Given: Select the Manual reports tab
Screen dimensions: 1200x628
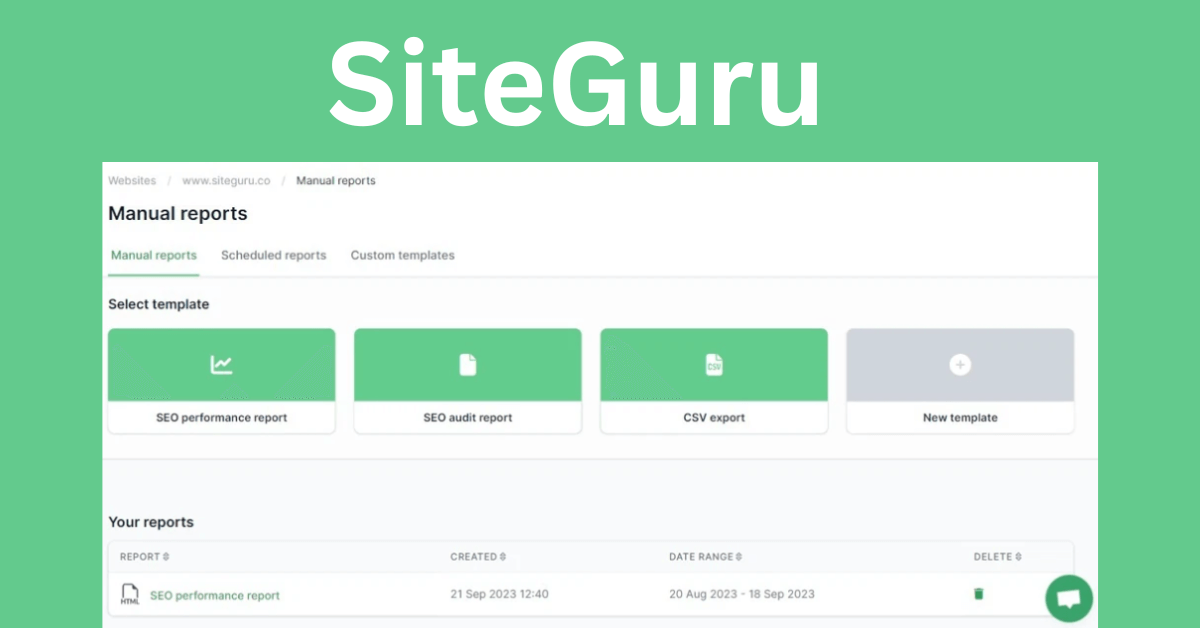Looking at the screenshot, I should [x=154, y=255].
